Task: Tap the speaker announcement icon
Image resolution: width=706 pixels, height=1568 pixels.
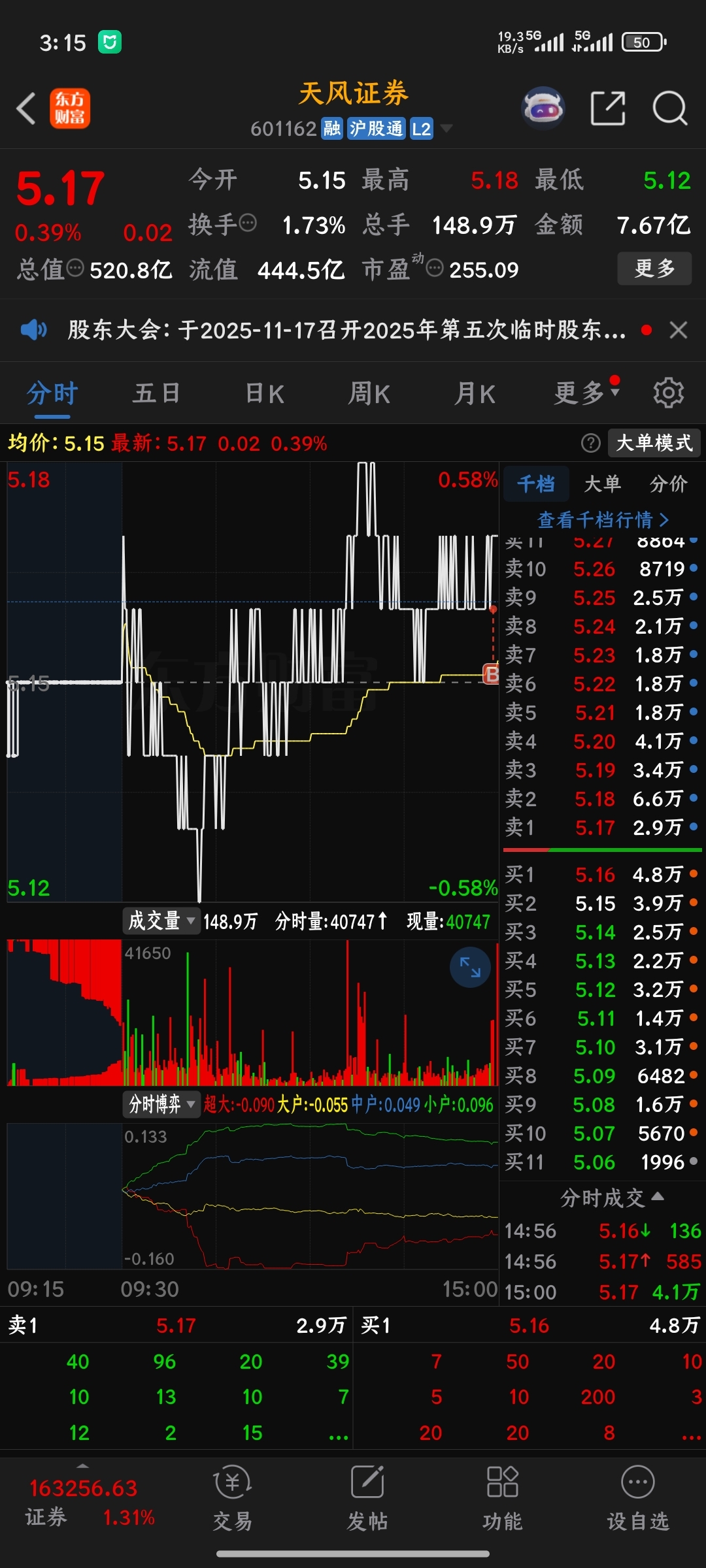Action: 33,330
